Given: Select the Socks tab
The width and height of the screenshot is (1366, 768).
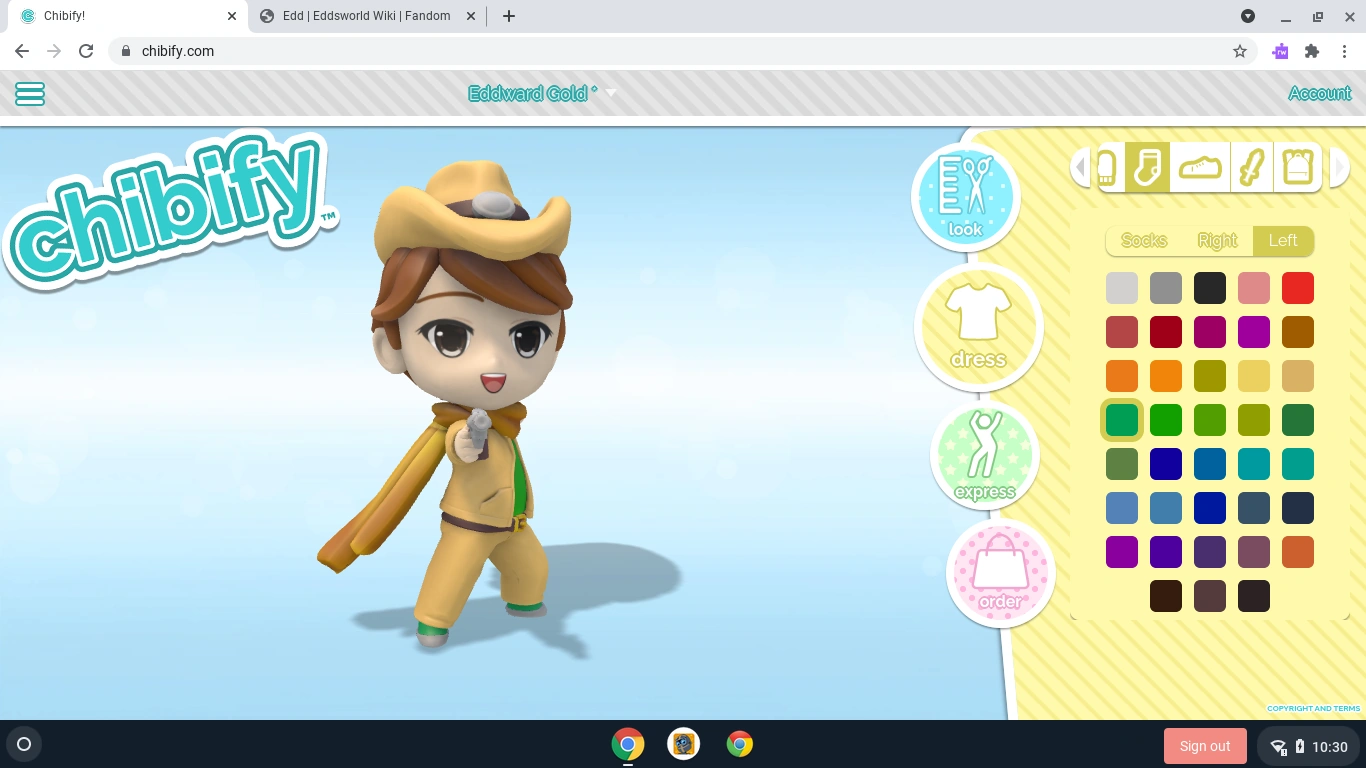Looking at the screenshot, I should coord(1143,240).
